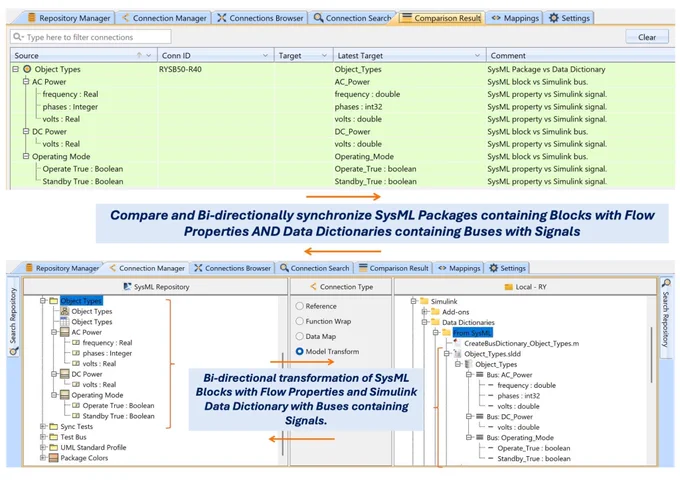
Task: Click Object Types table icon in SysML tree
Action: click(65, 321)
